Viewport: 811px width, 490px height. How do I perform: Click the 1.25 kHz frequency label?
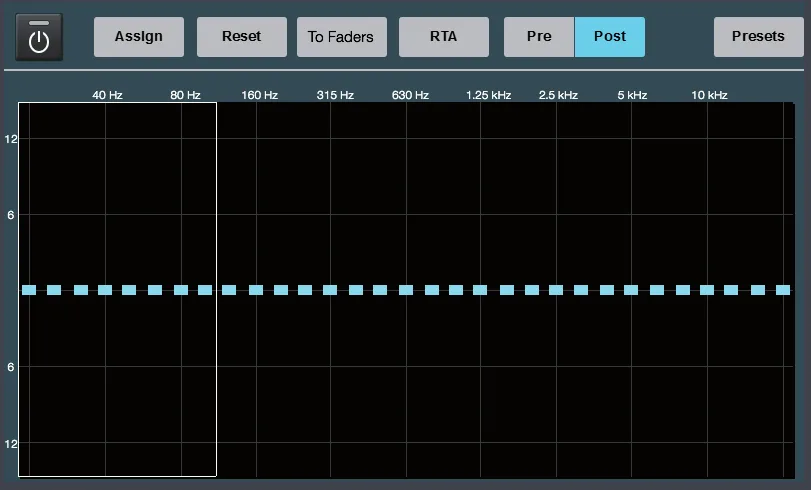pyautogui.click(x=488, y=95)
